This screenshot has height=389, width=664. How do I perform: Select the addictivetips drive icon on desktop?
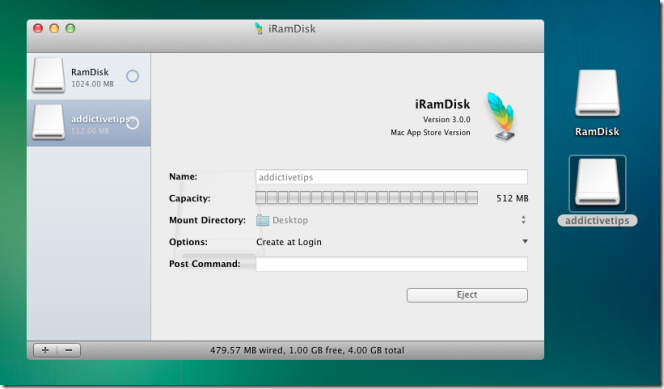click(597, 183)
